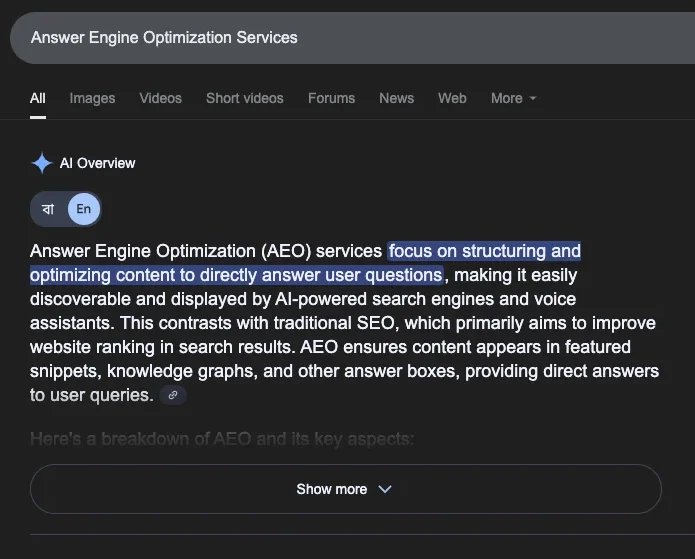Click the text 'Here's a breakdown of AEO'
Viewport: 695px width, 559px height.
[141, 439]
